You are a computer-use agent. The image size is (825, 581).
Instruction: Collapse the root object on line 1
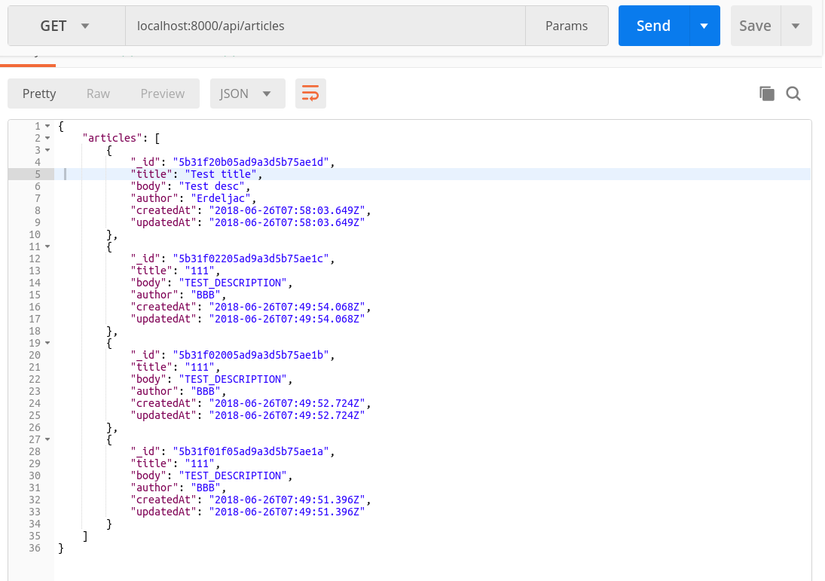click(47, 126)
